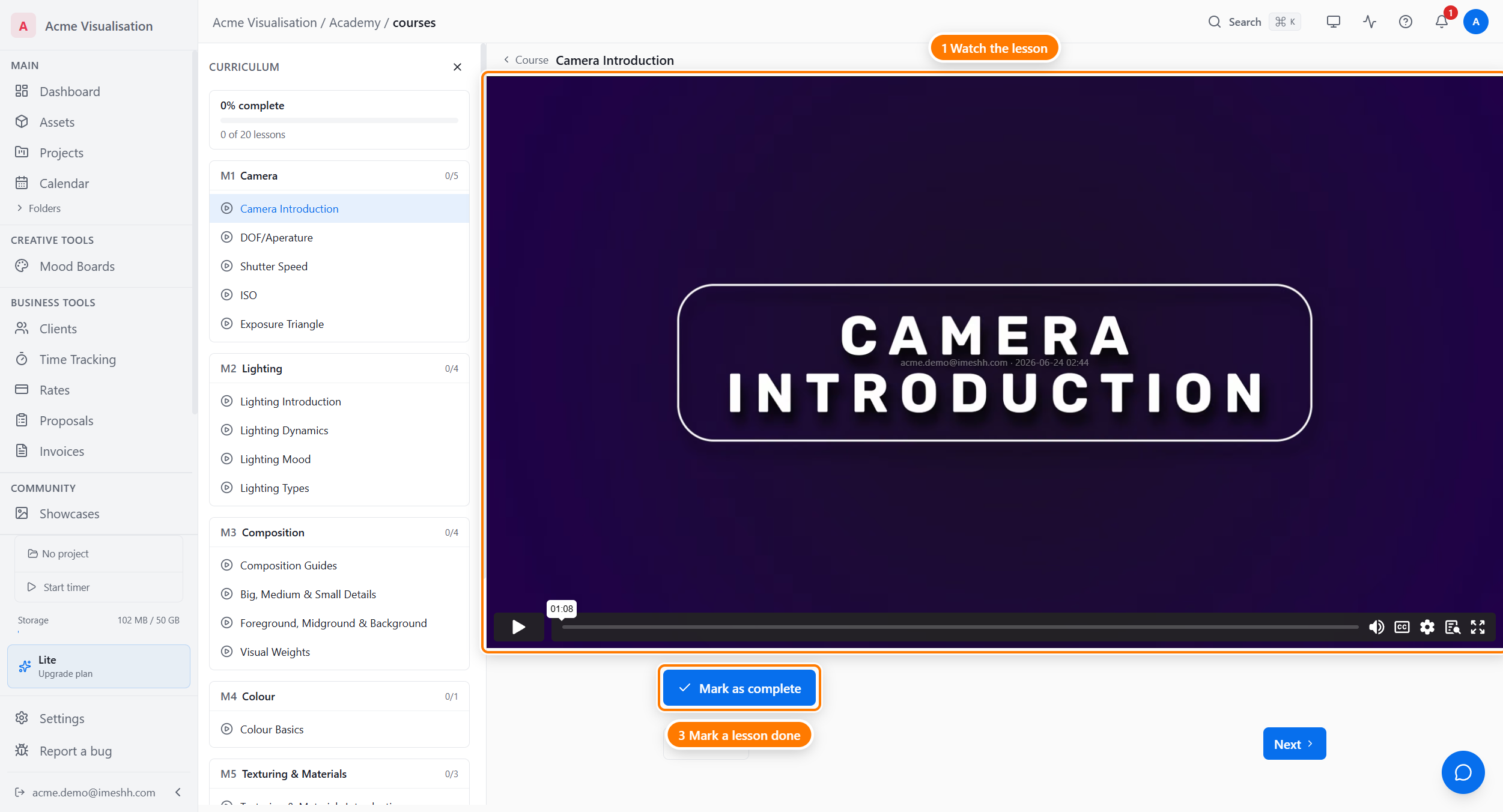1503x812 pixels.
Task: Click the Invoices document icon
Action: [x=22, y=451]
